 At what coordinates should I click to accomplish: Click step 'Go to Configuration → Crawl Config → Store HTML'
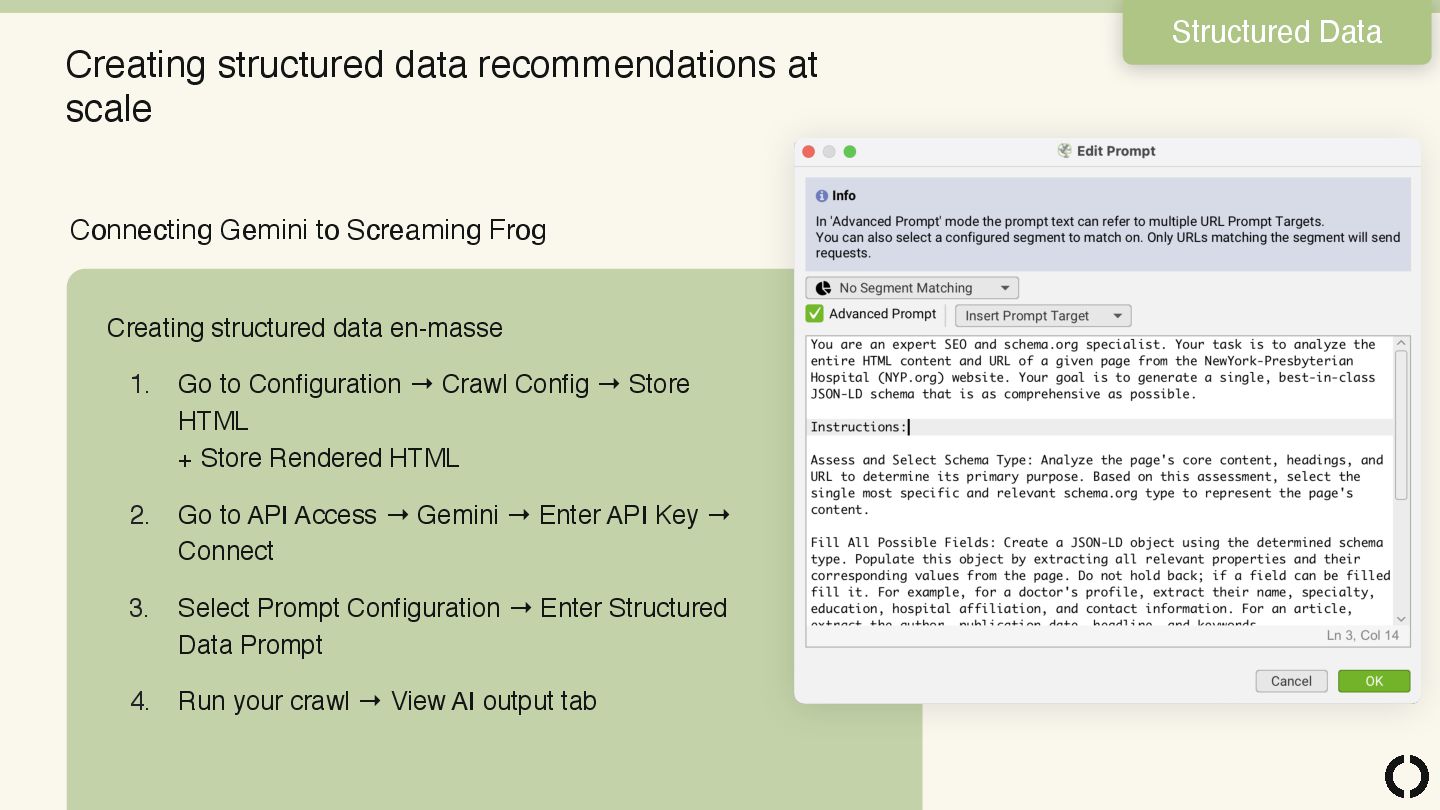[x=434, y=402]
